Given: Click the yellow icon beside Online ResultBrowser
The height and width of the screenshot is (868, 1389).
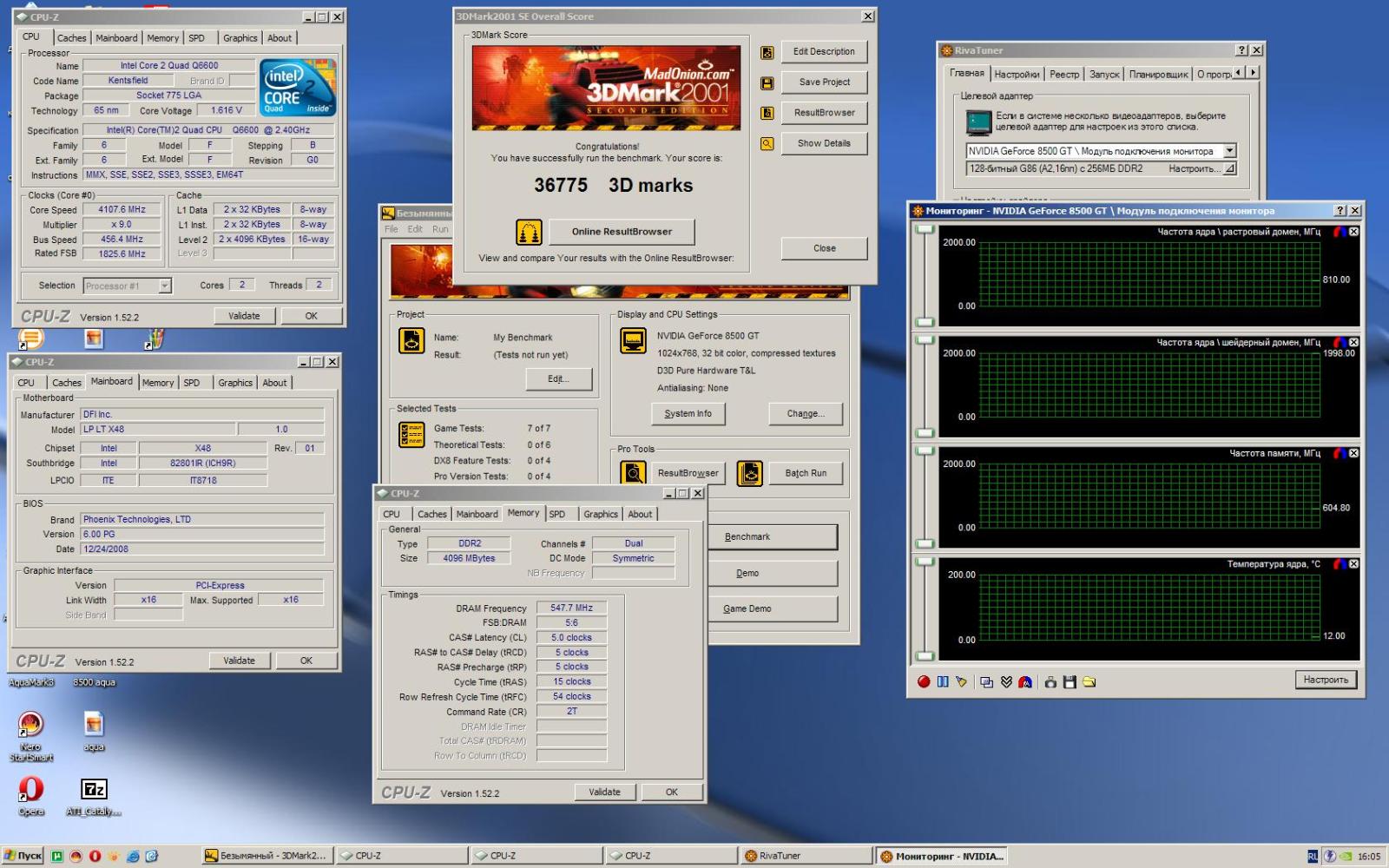Looking at the screenshot, I should 530,232.
